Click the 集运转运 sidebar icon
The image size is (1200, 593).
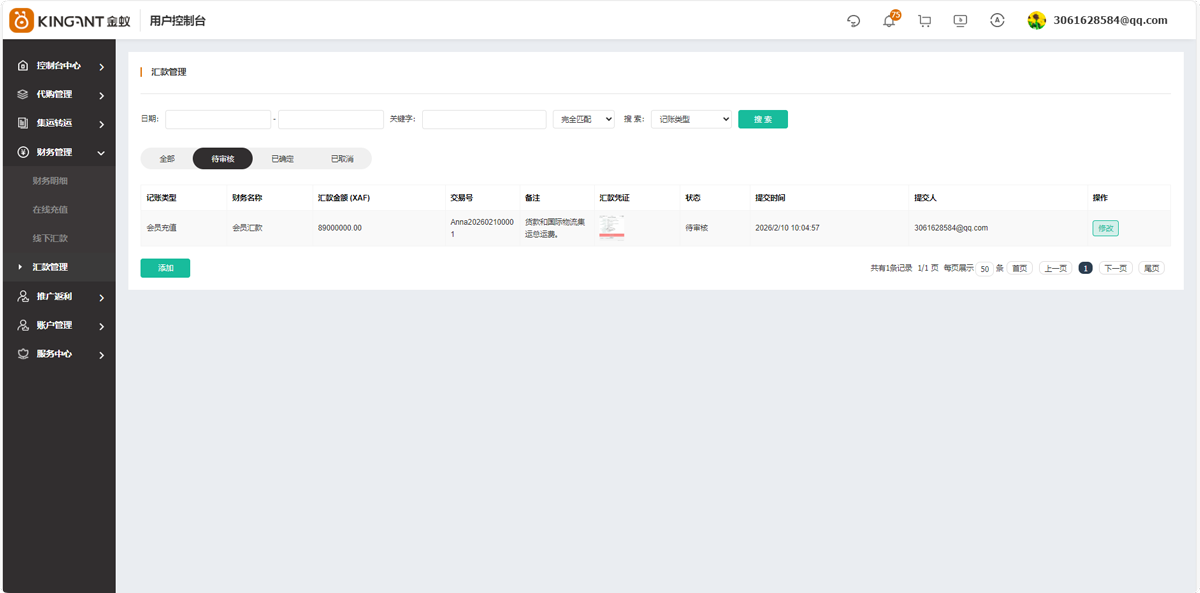22,123
